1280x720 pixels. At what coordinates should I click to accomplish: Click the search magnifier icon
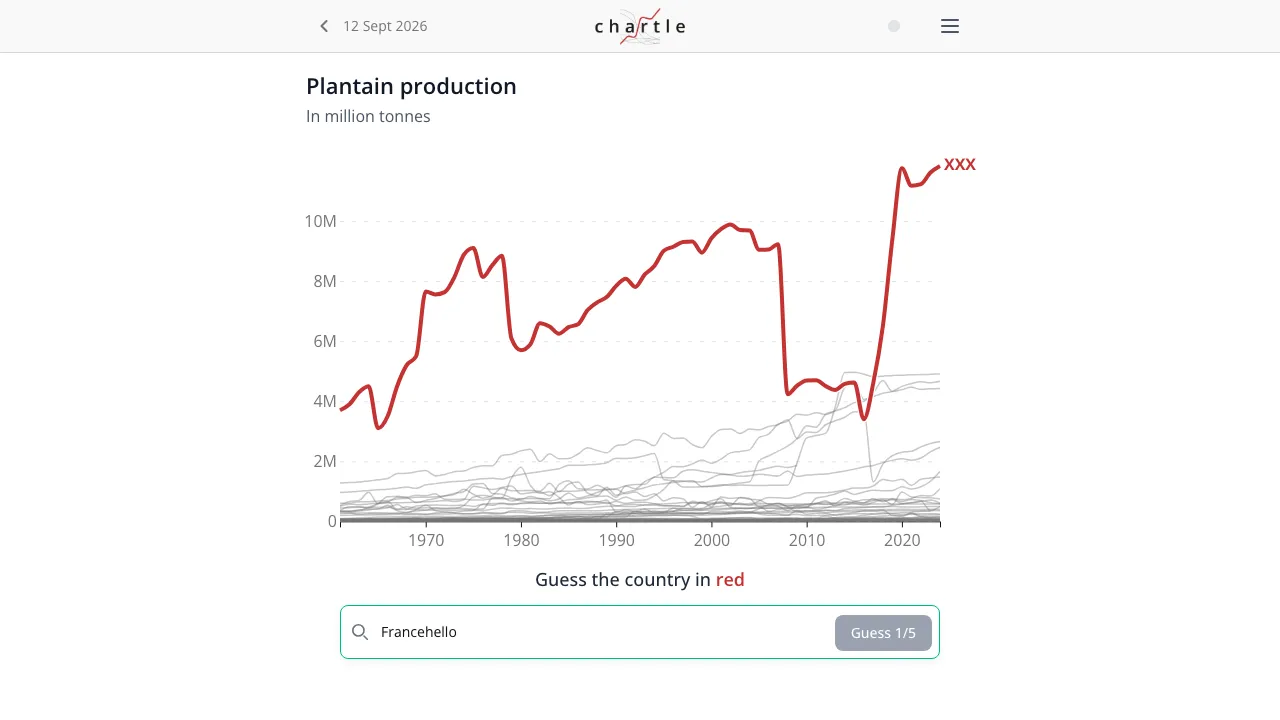pos(361,632)
